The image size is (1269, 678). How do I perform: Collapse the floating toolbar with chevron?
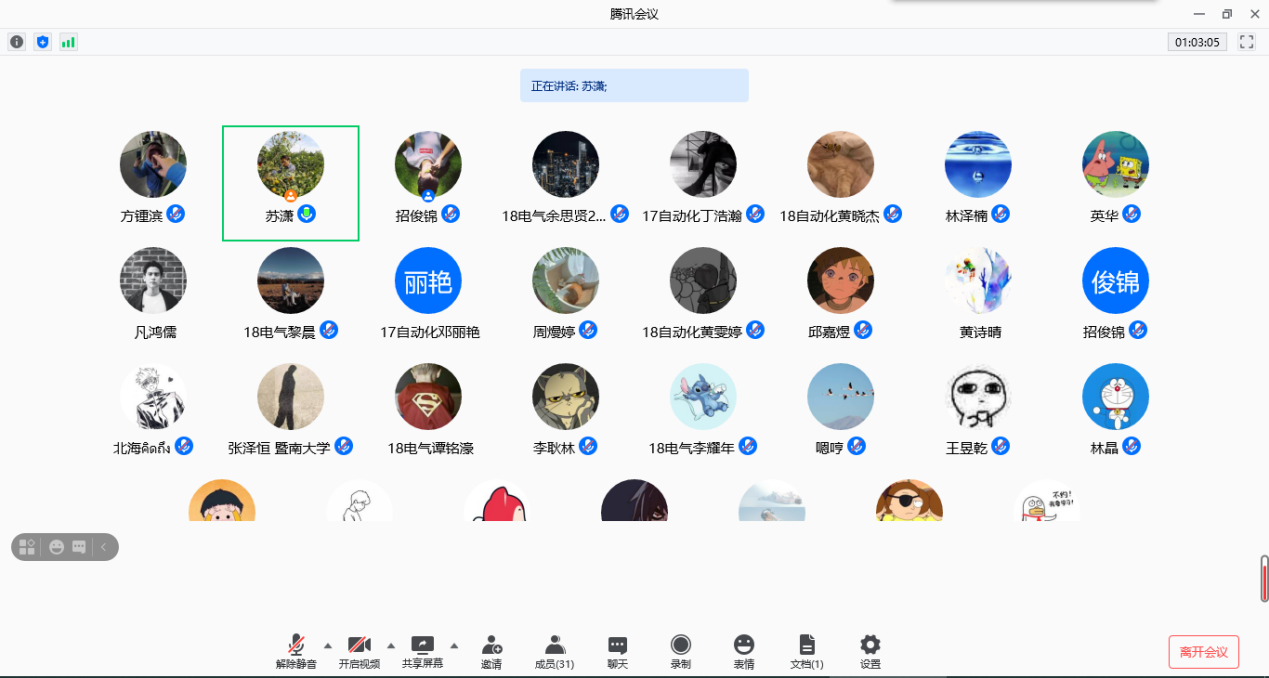point(104,547)
